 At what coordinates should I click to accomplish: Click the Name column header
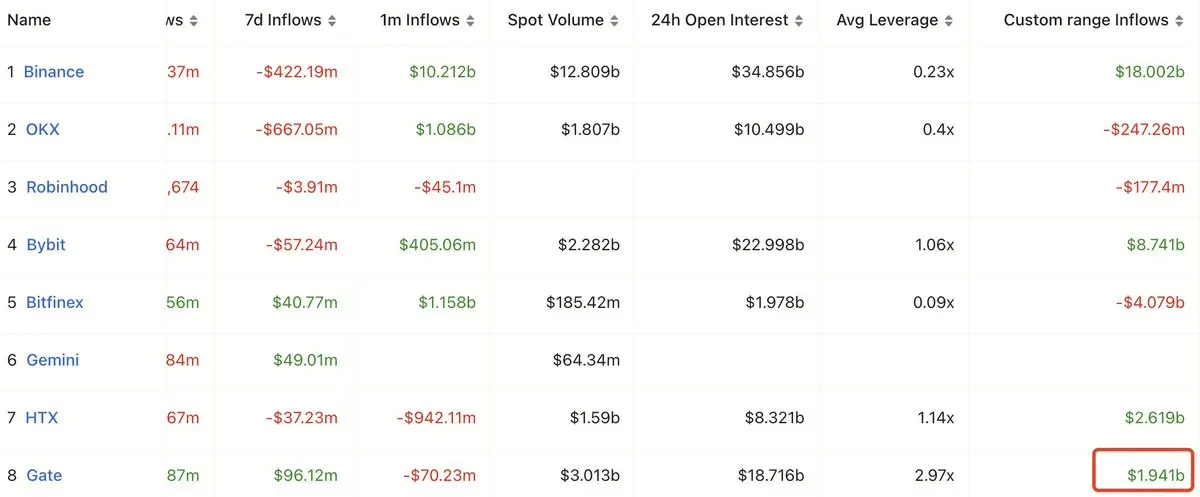pos(29,20)
